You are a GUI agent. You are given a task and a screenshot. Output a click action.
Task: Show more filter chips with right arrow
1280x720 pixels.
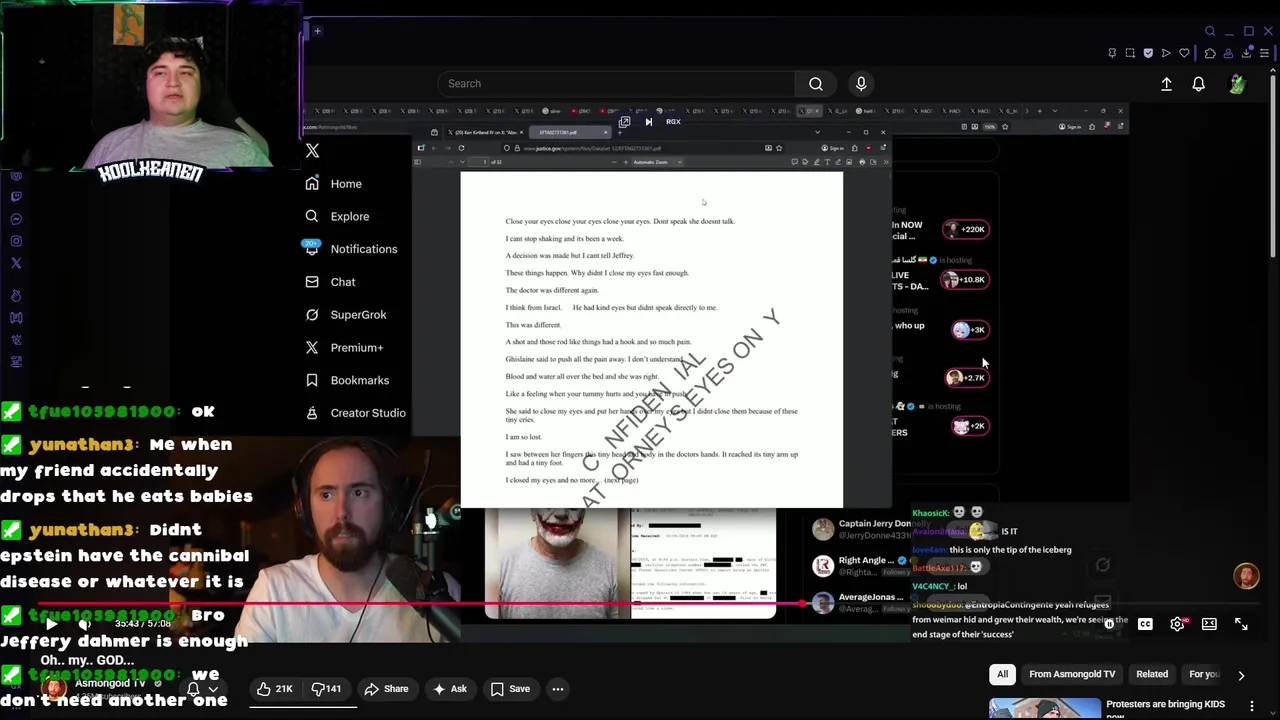[x=1241, y=675]
